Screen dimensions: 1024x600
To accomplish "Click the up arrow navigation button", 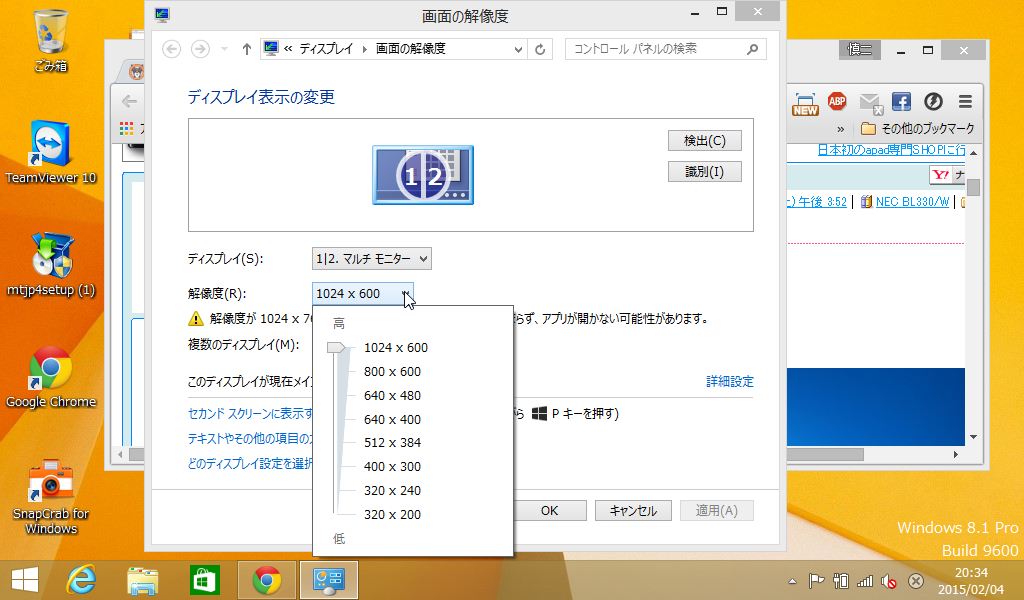I will click(247, 49).
